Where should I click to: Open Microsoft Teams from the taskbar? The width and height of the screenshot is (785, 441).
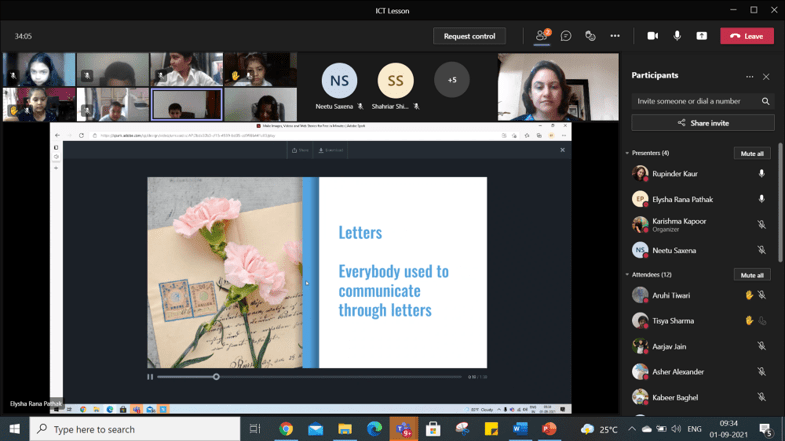pyautogui.click(x=403, y=429)
